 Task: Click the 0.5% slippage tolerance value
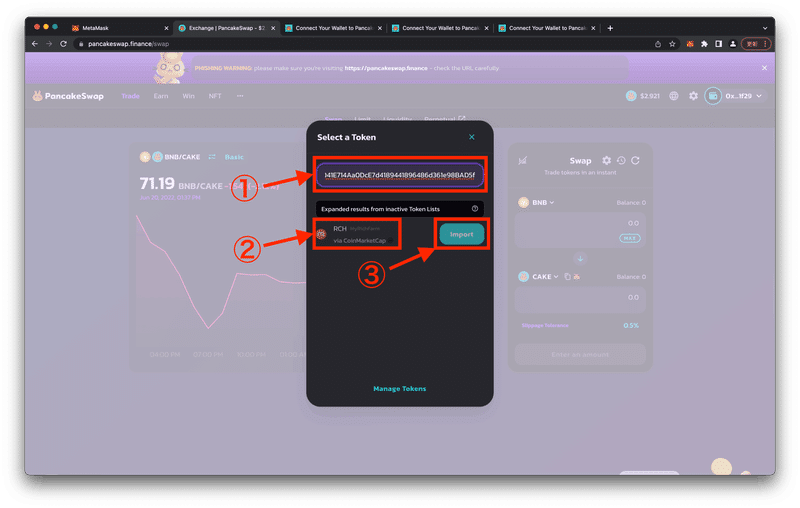coord(631,325)
